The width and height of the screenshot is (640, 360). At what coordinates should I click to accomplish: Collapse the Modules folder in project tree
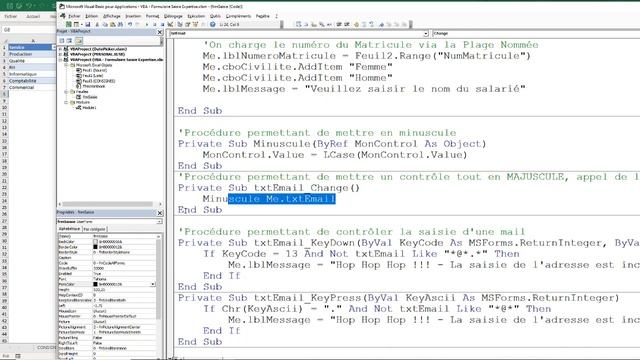tap(67, 102)
